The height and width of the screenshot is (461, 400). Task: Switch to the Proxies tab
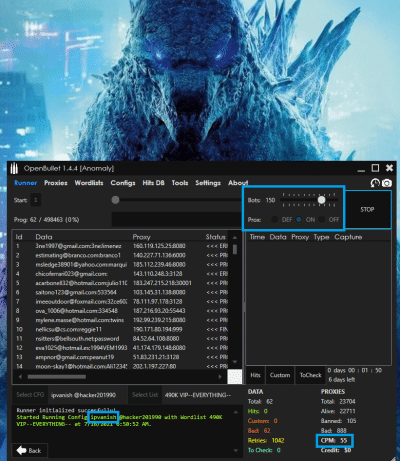(56, 183)
